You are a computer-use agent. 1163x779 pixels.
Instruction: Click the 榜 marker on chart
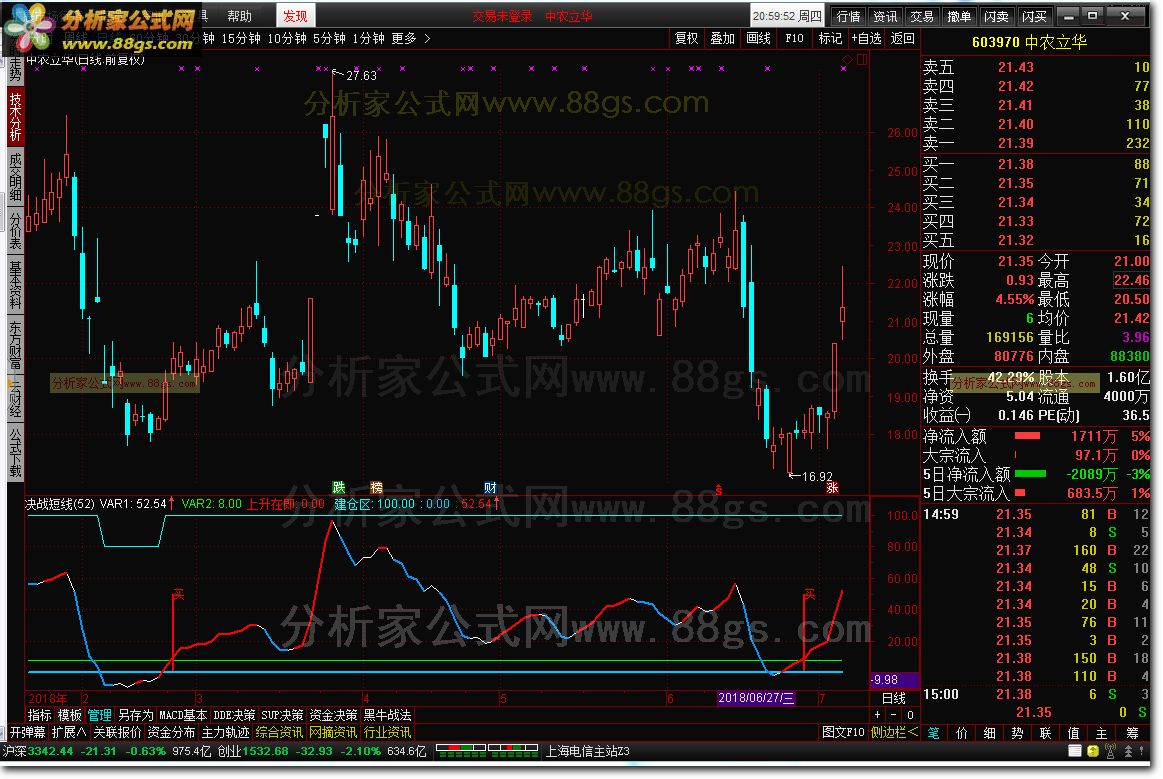click(377, 487)
